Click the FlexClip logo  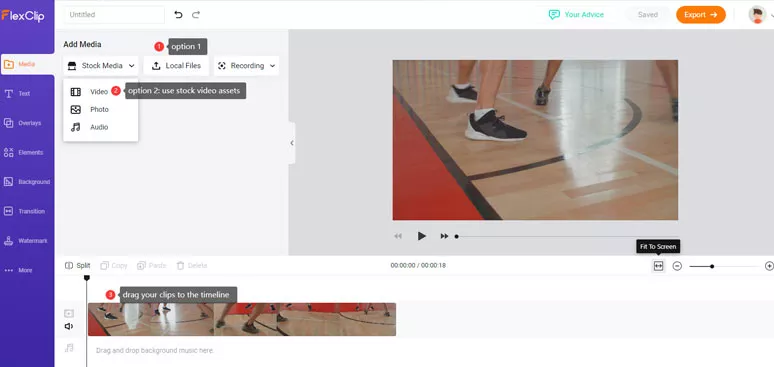click(x=23, y=16)
